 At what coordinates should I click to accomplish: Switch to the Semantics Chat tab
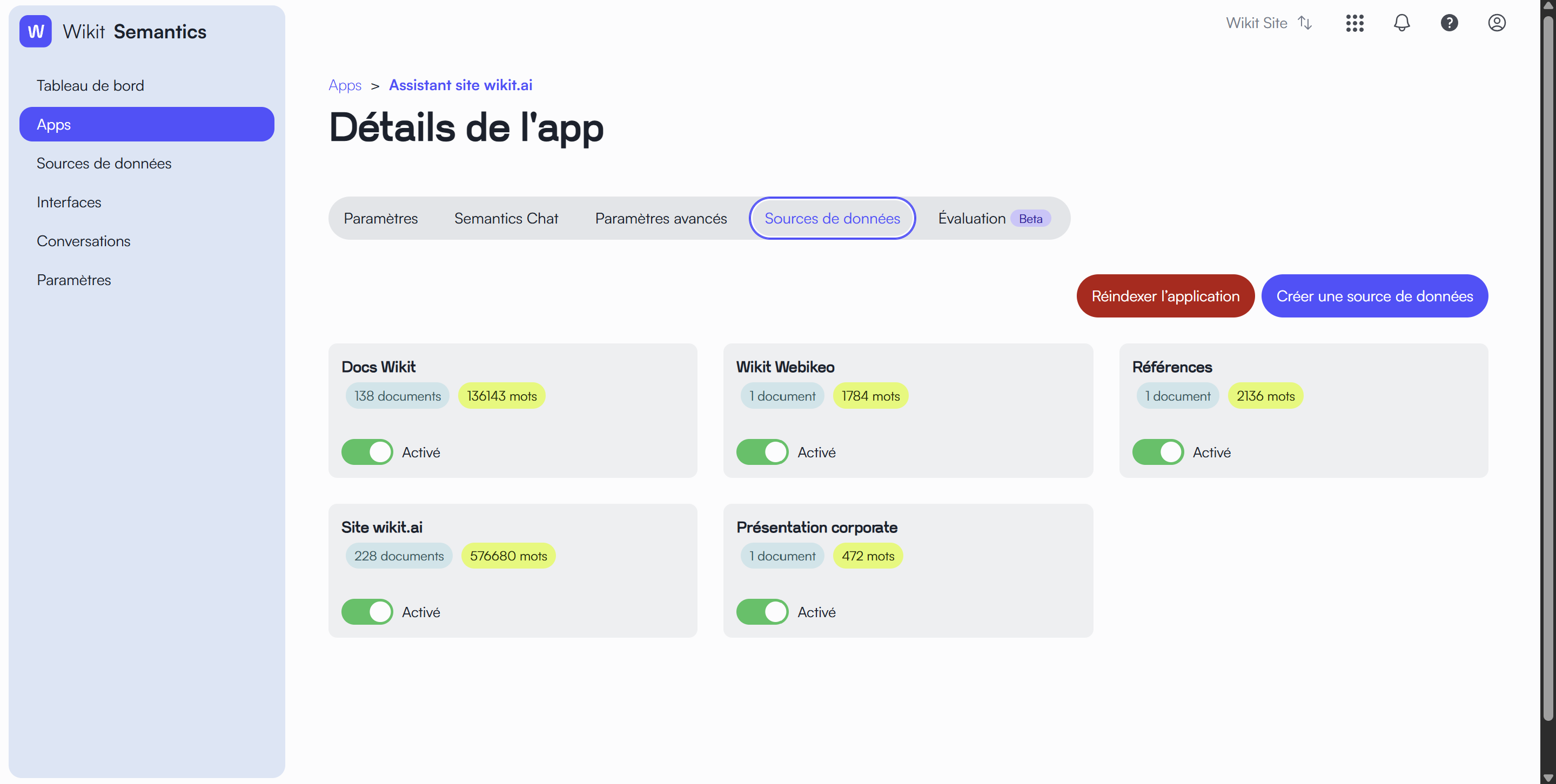pos(506,219)
